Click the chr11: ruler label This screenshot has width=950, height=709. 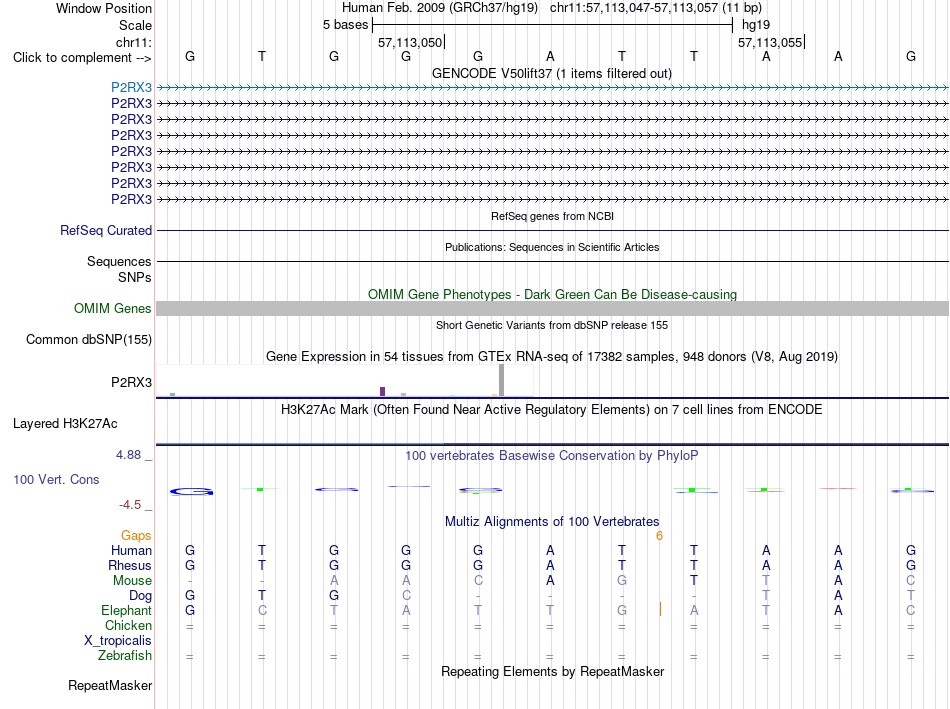[133, 42]
